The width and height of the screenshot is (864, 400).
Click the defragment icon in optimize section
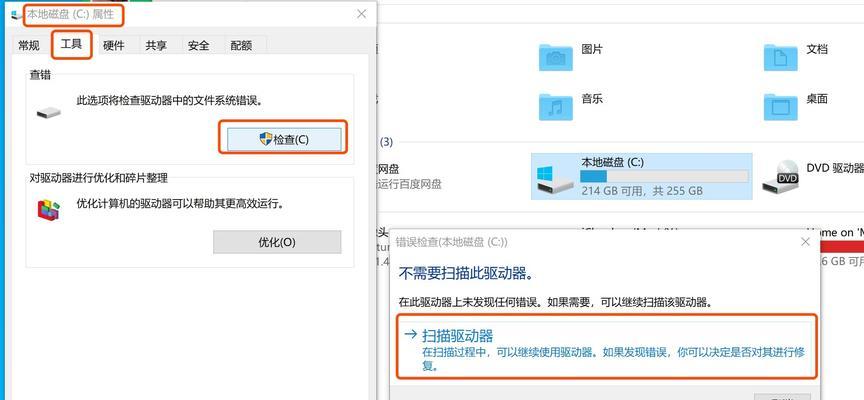pyautogui.click(x=48, y=210)
